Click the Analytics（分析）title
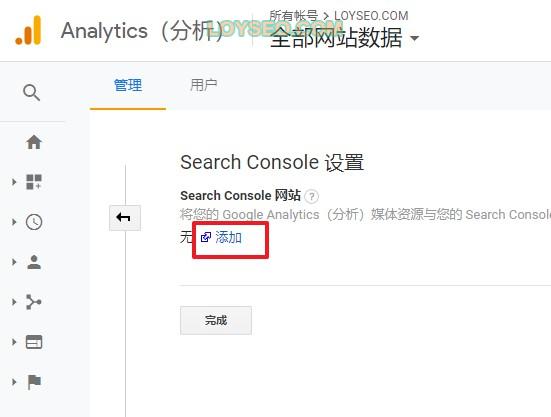551x417 pixels. [142, 31]
